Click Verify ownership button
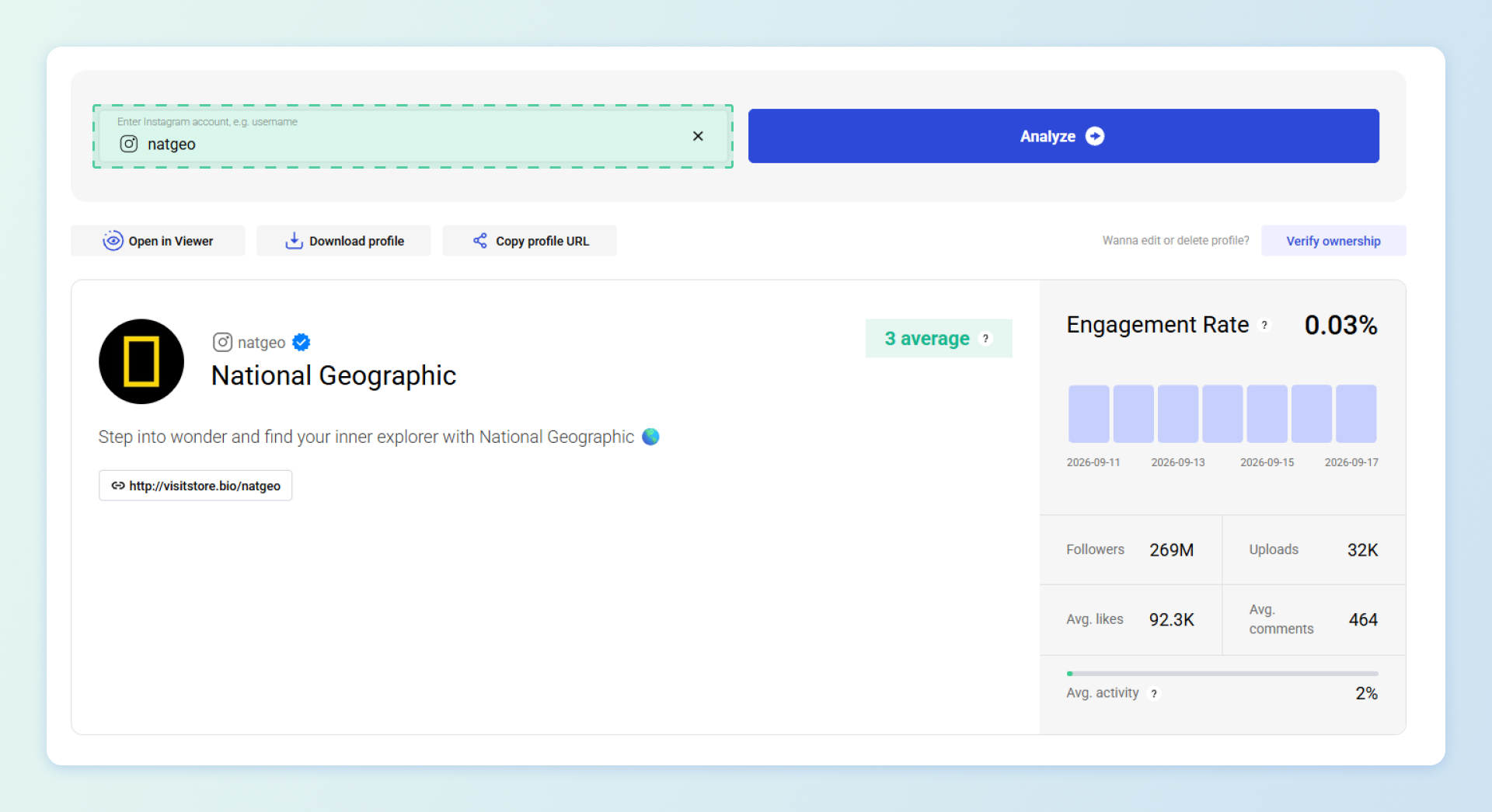This screenshot has width=1492, height=812. point(1333,241)
